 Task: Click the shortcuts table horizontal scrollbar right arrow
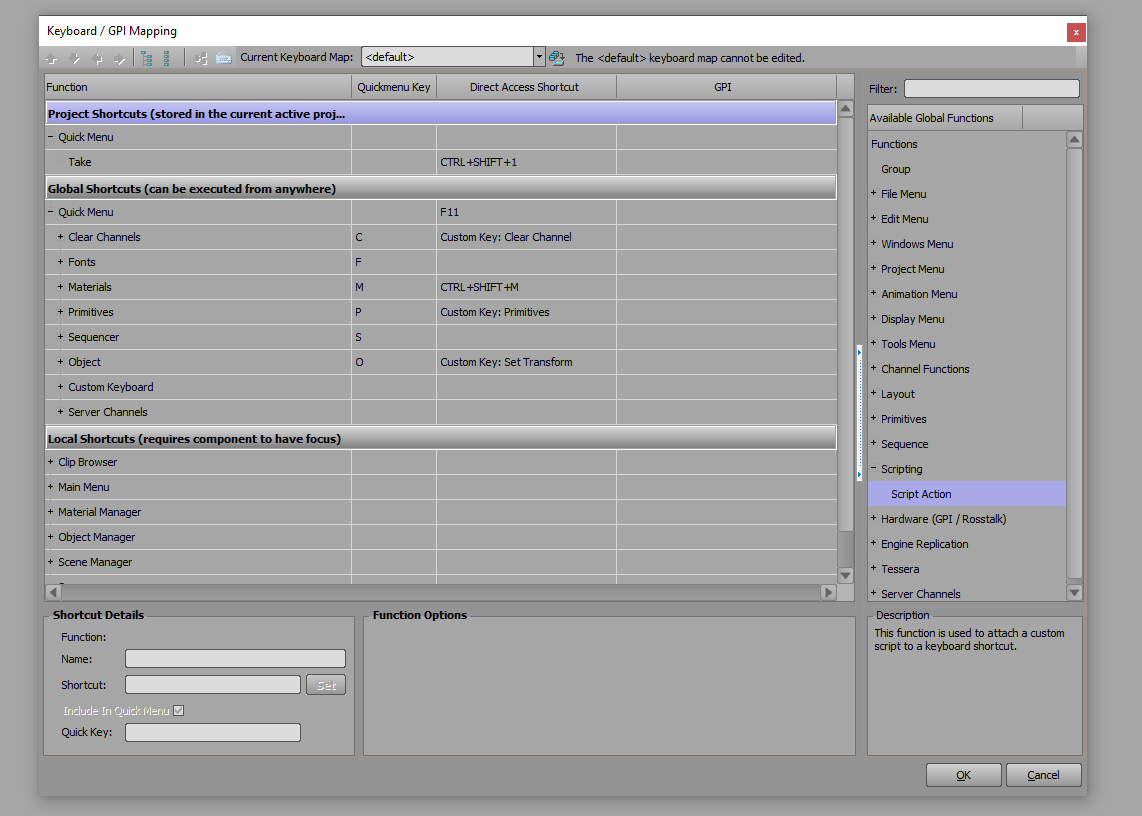coord(828,592)
